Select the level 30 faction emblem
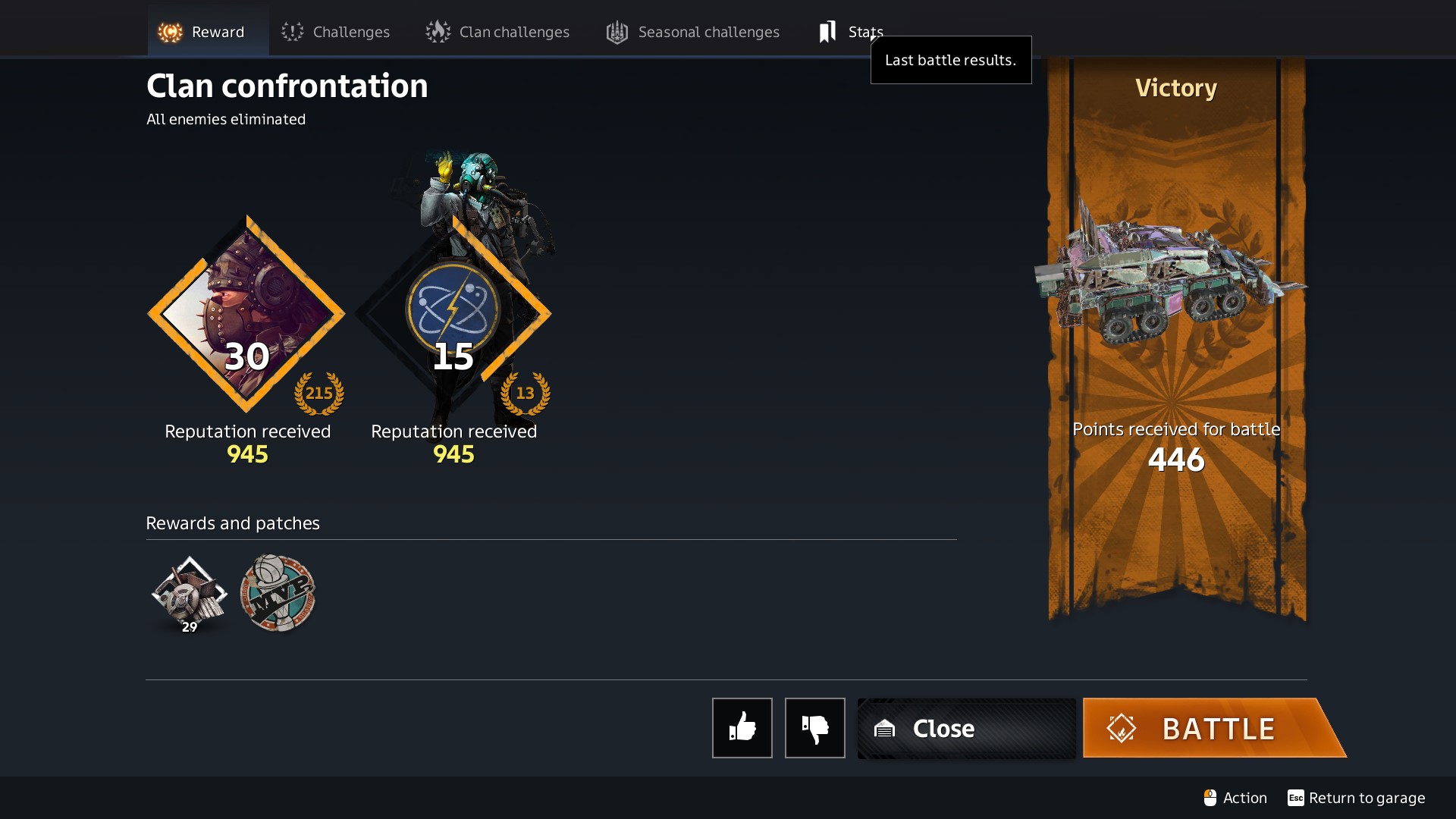The height and width of the screenshot is (819, 1456). tap(246, 314)
